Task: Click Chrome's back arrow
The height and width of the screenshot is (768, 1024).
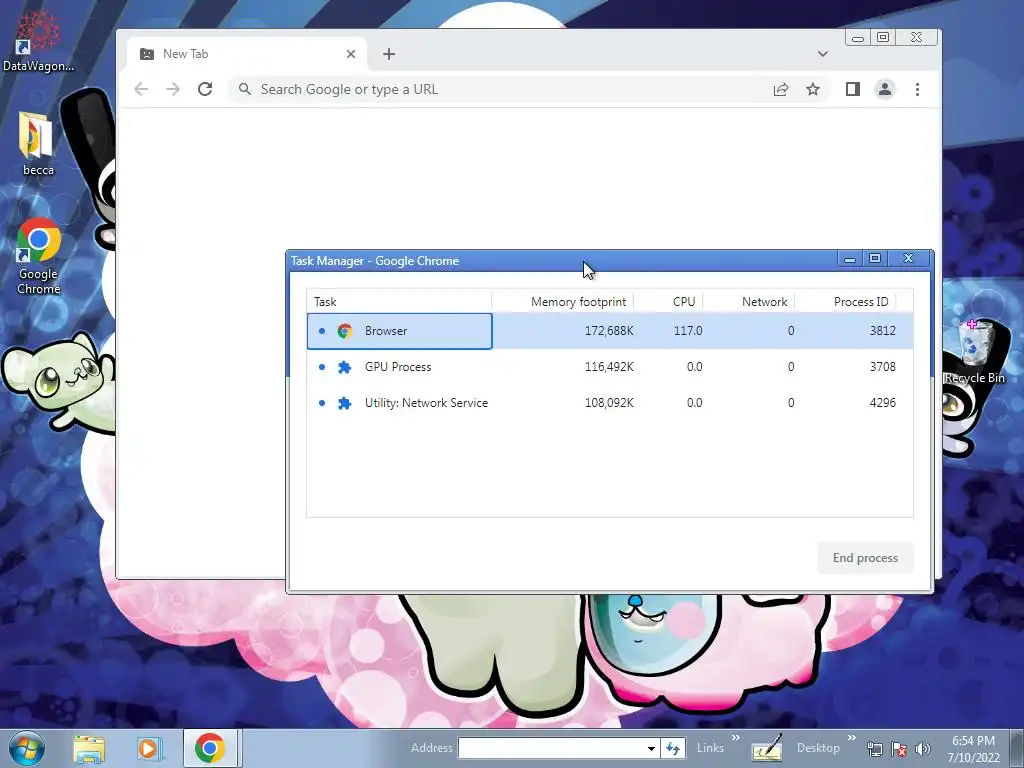Action: pos(141,89)
